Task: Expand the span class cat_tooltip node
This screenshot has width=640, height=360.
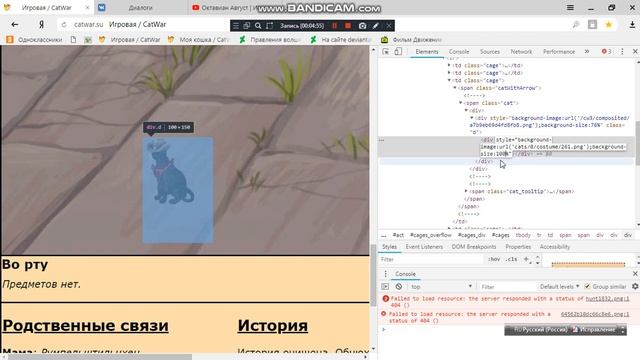Action: click(x=466, y=191)
